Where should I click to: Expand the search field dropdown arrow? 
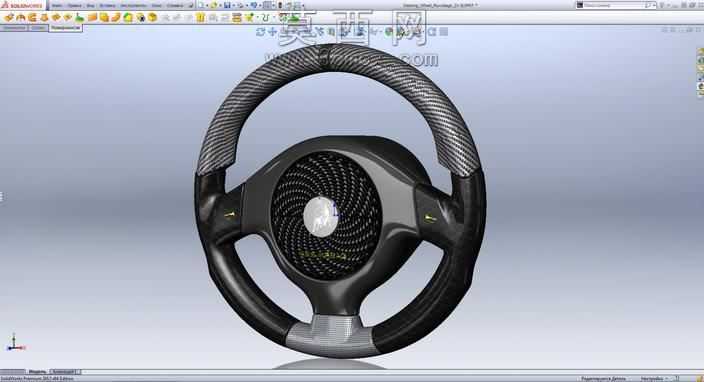[x=654, y=5]
